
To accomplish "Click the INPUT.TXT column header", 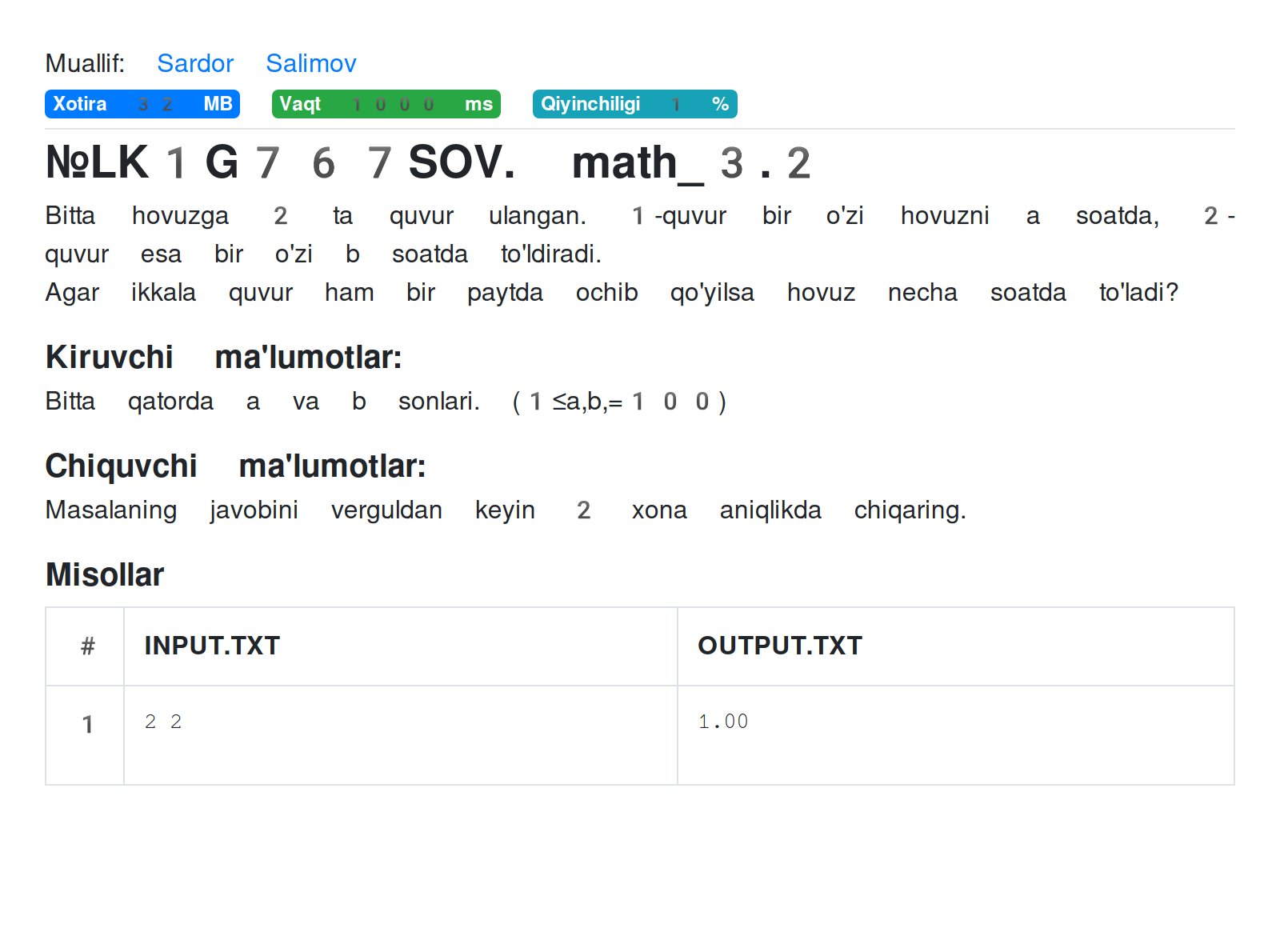I will [210, 645].
